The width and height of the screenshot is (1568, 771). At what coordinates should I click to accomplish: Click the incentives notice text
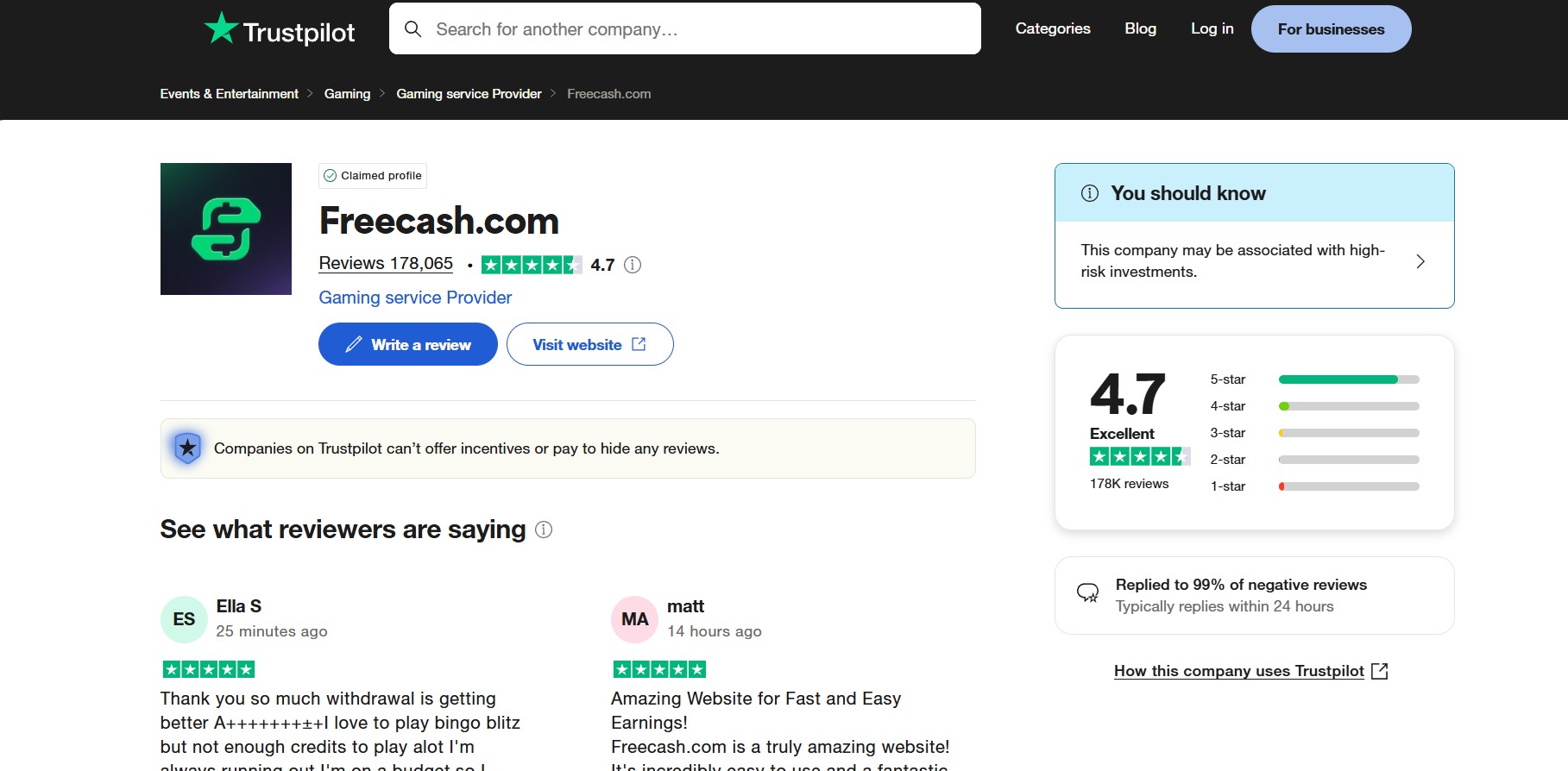[x=466, y=448]
